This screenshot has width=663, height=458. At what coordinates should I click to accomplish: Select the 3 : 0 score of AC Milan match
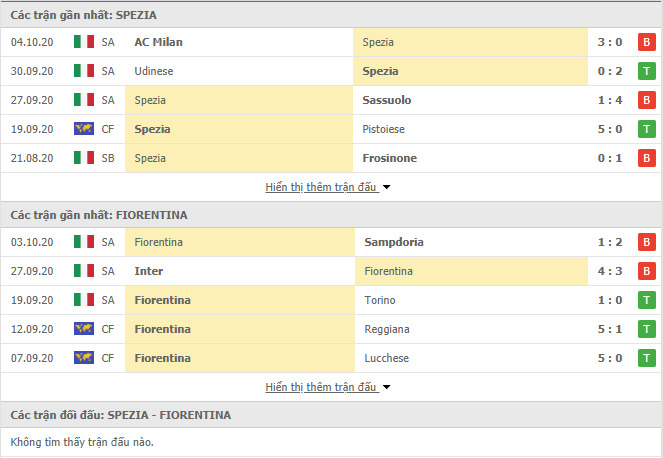click(x=610, y=42)
